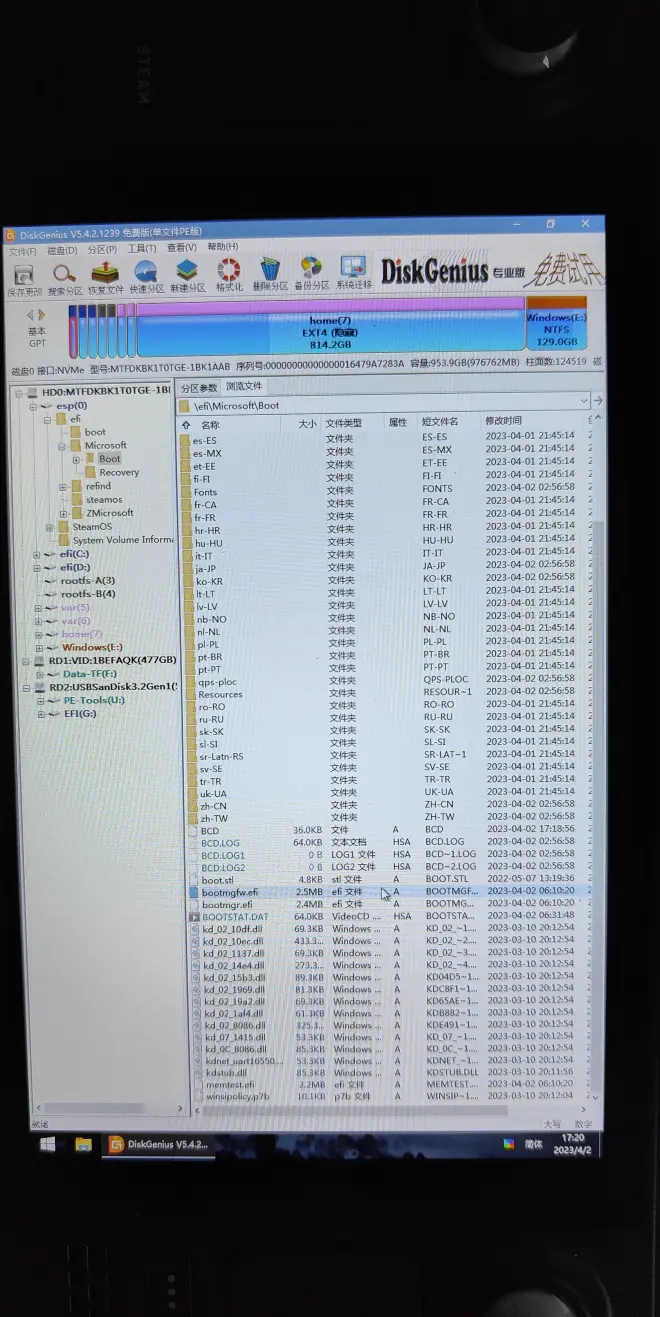
Task: Select the bootmgfw.efi file row
Action: coord(390,892)
